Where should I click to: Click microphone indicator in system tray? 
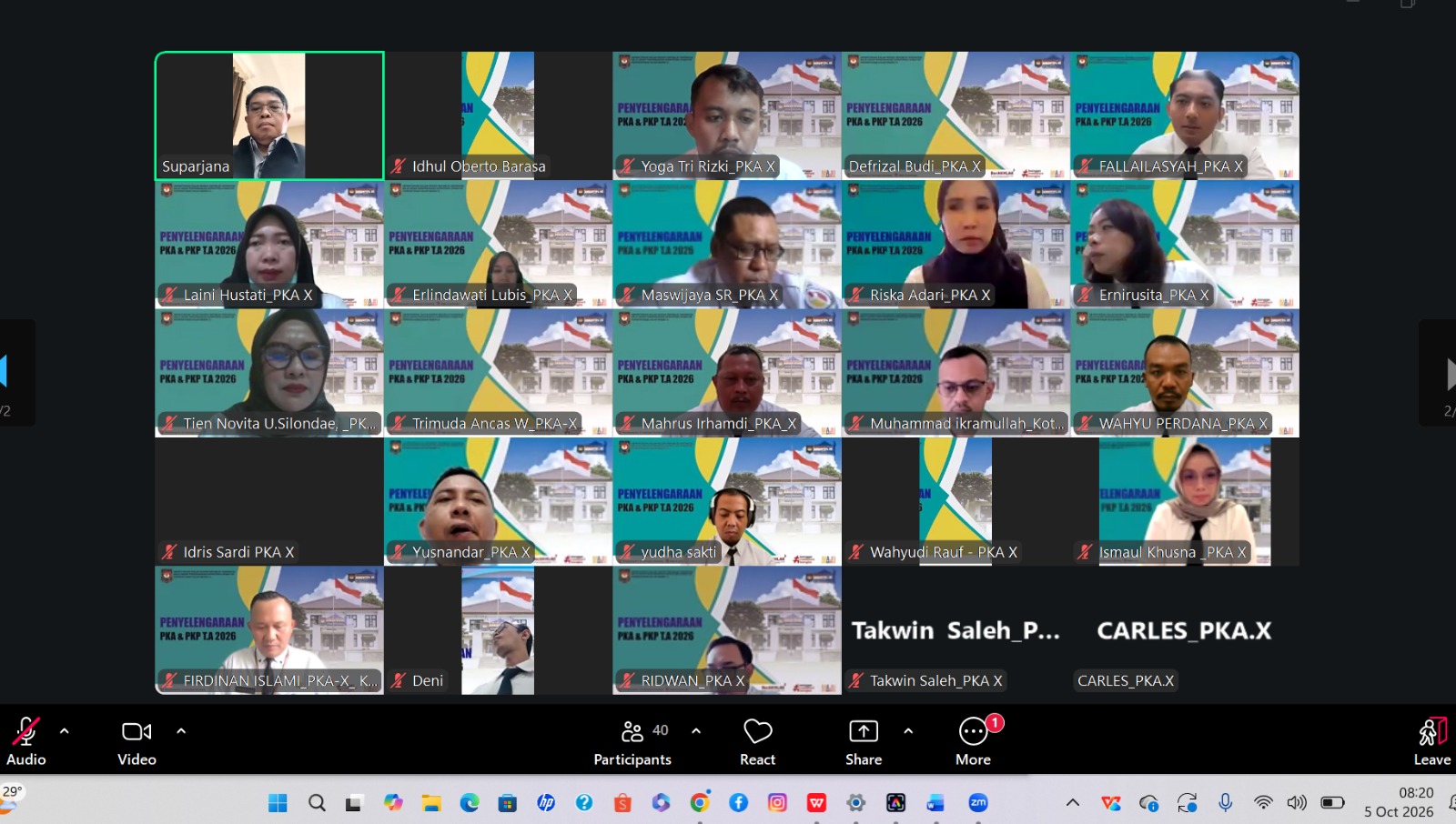[x=1226, y=802]
